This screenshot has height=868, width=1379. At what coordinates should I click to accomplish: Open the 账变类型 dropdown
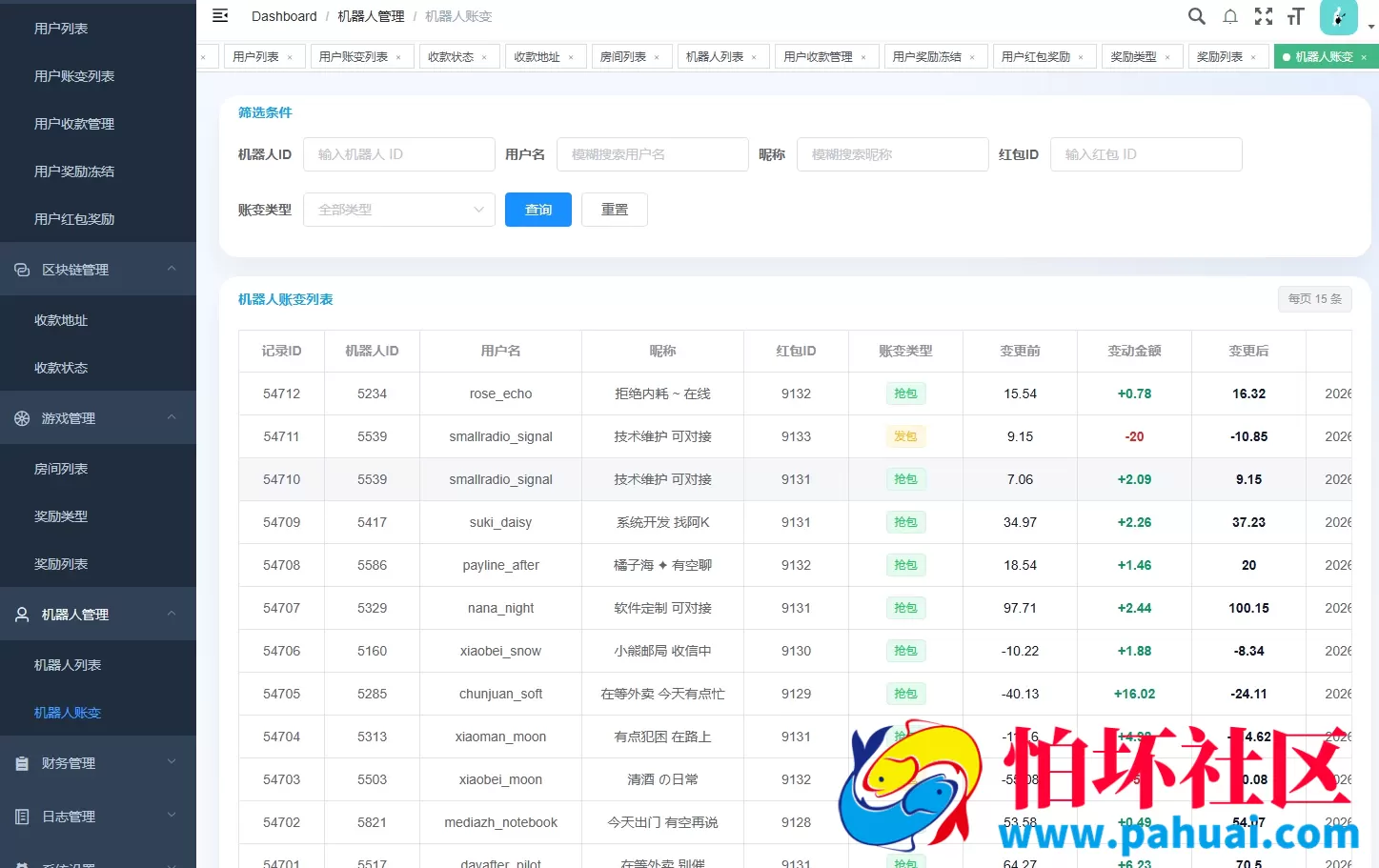coord(399,210)
